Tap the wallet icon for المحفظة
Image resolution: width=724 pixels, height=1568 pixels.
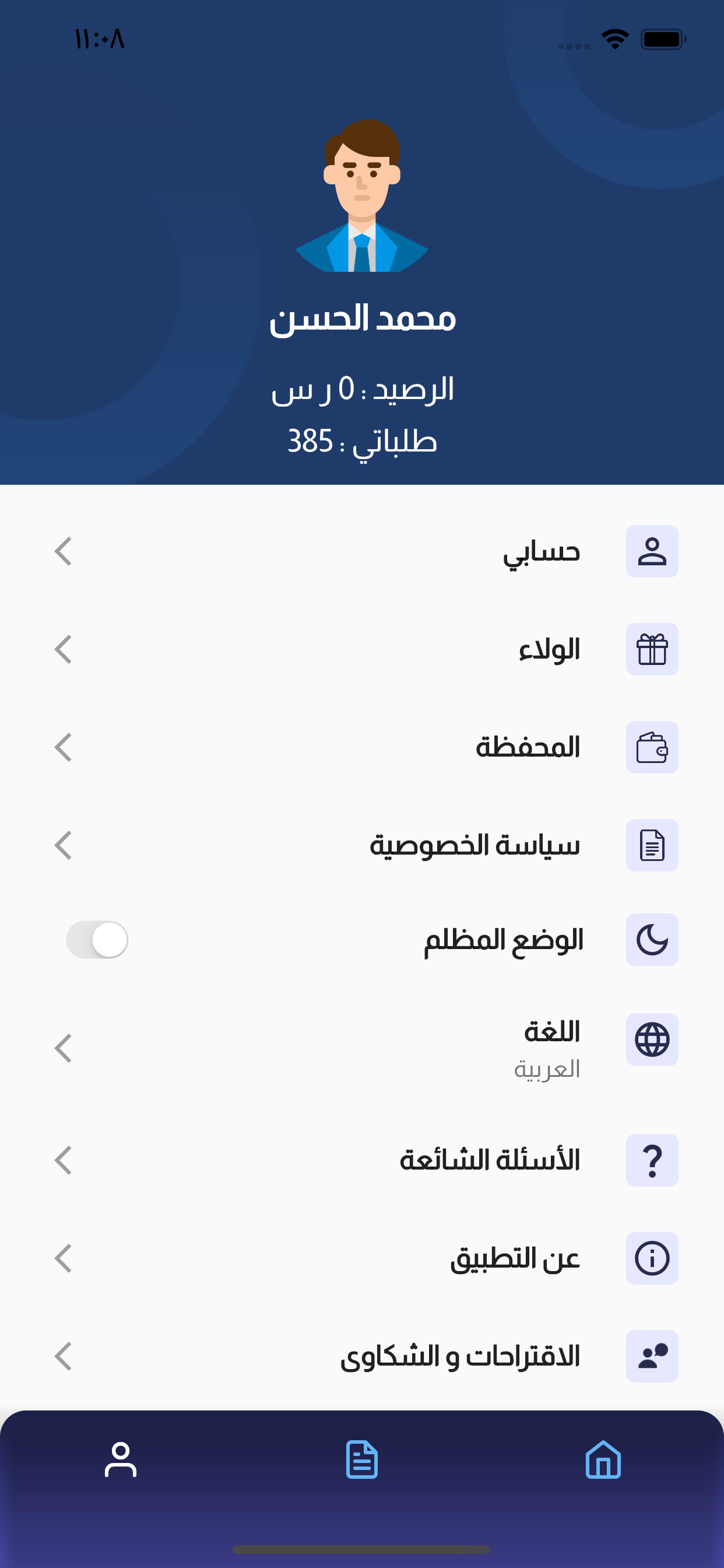(x=652, y=747)
